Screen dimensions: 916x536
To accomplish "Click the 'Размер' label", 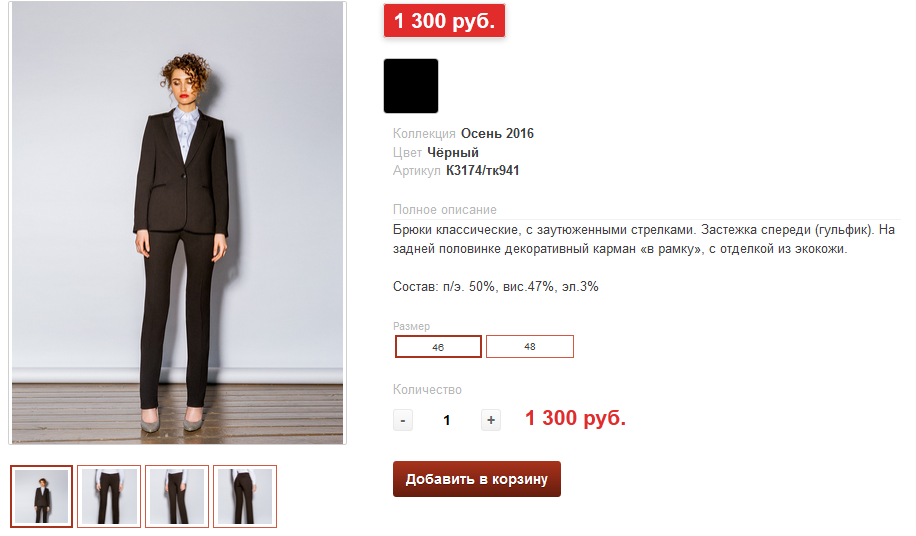I will [411, 326].
